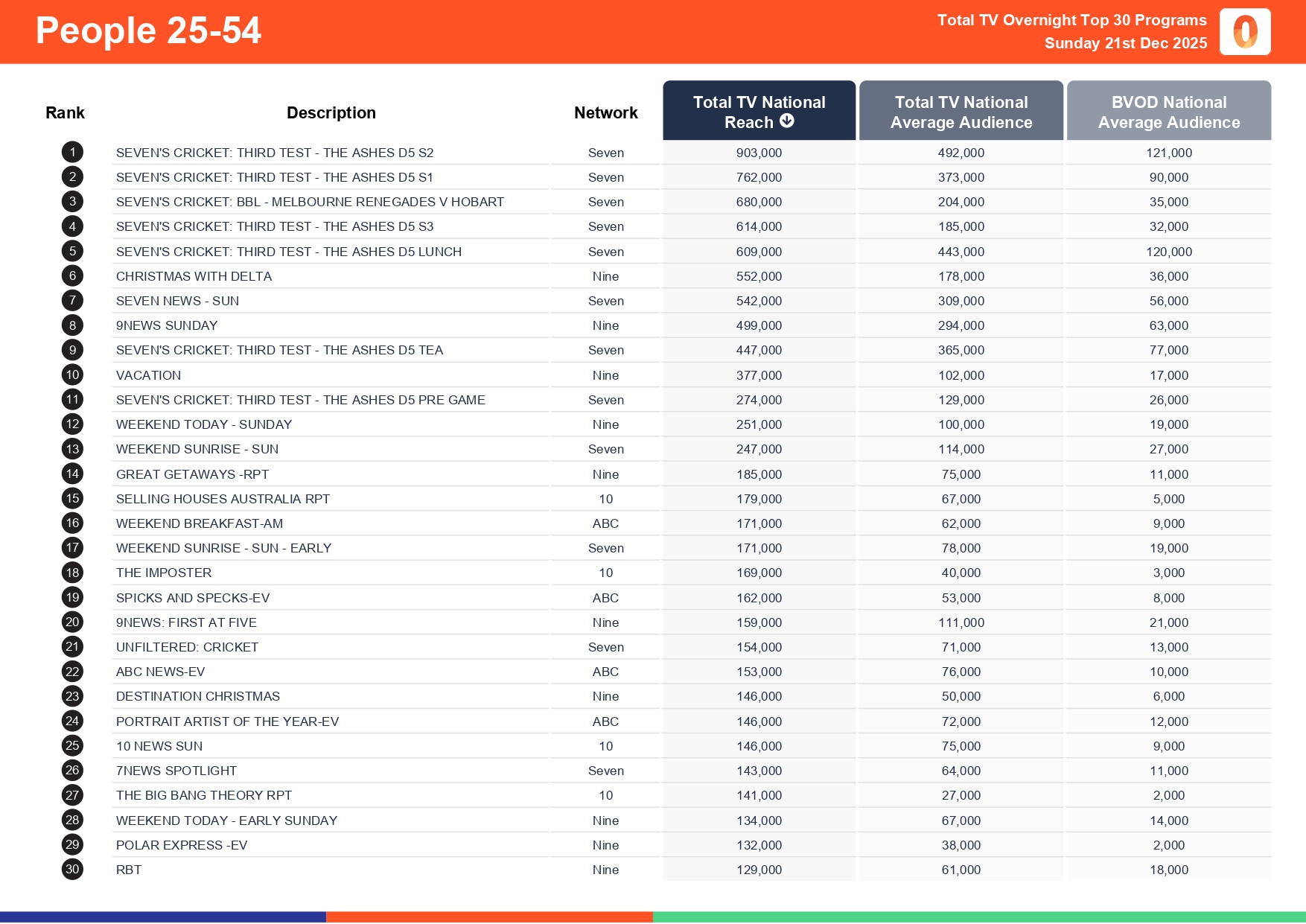The image size is (1306, 924).
Task: Click the OzTAM logo in the header
Action: (1245, 31)
